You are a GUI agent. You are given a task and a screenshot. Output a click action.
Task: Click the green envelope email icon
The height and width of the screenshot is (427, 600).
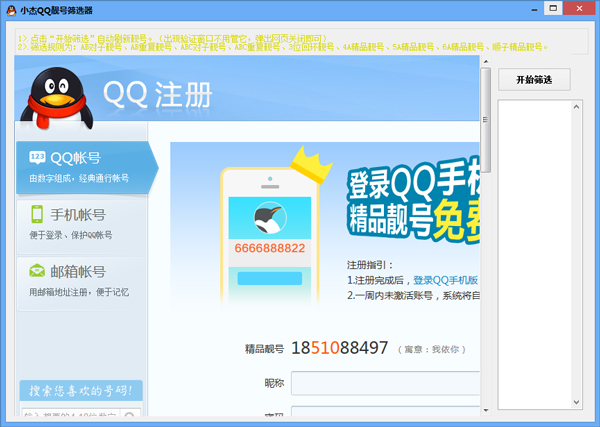37,271
